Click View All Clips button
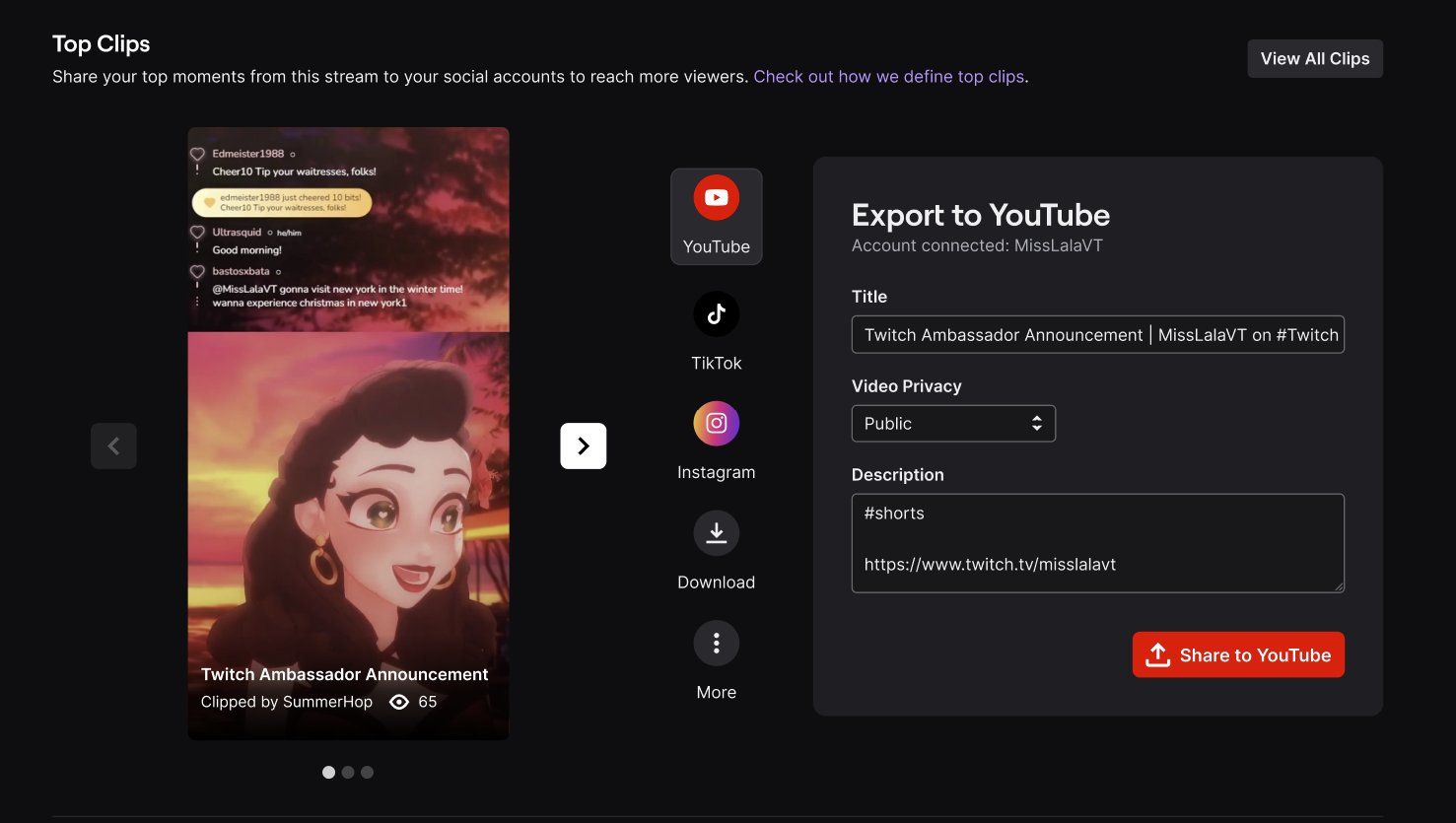1456x823 pixels. point(1314,58)
